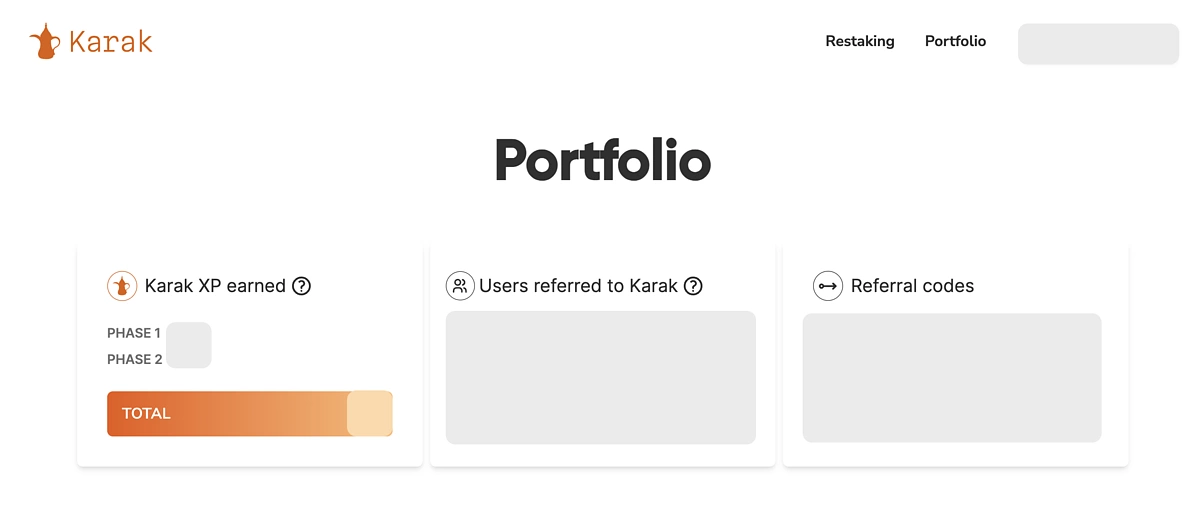Click the users referred loading panel
This screenshot has width=1200, height=523.
tap(601, 377)
